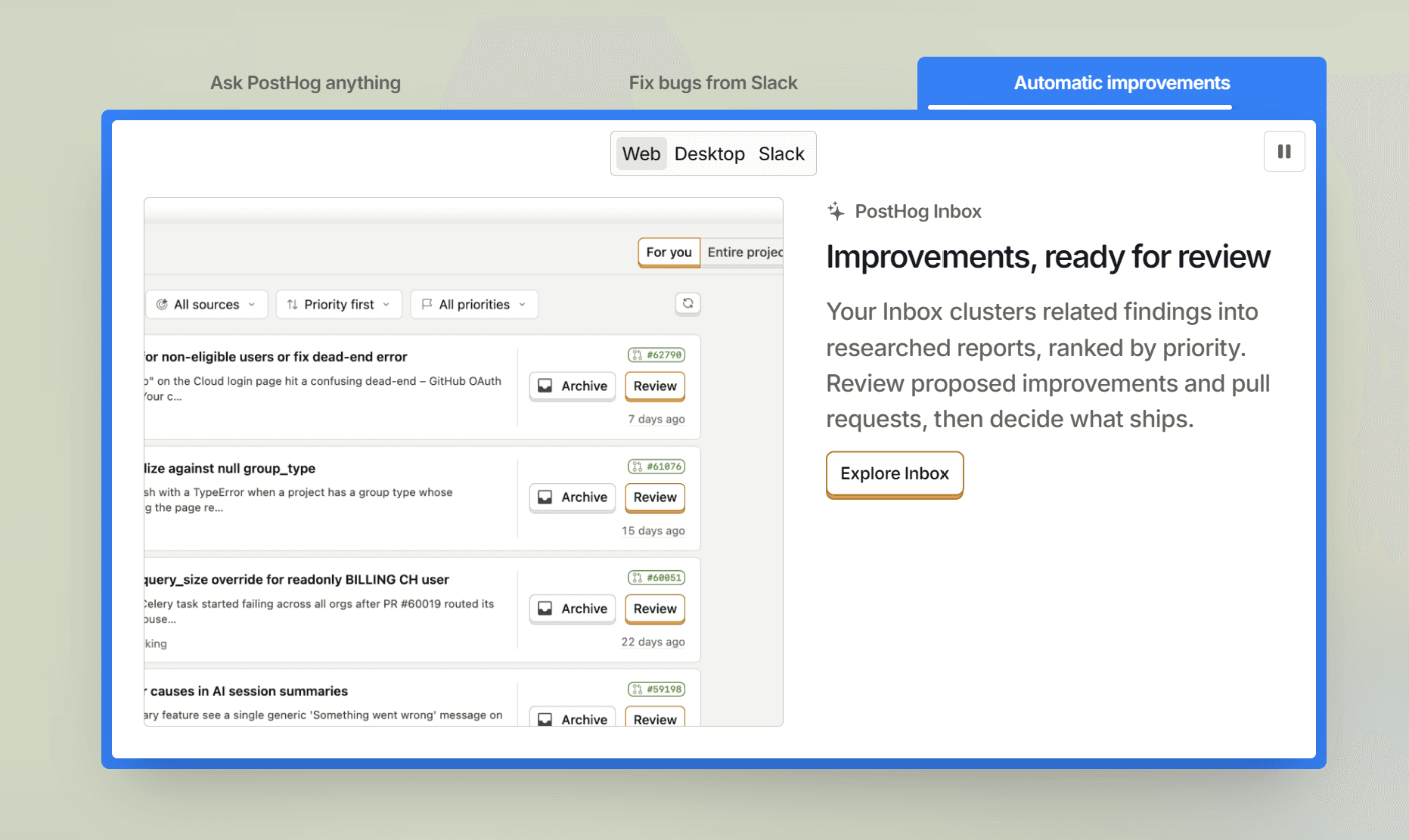Viewport: 1409px width, 840px height.
Task: Click the pull request badge #61076
Action: tap(656, 466)
